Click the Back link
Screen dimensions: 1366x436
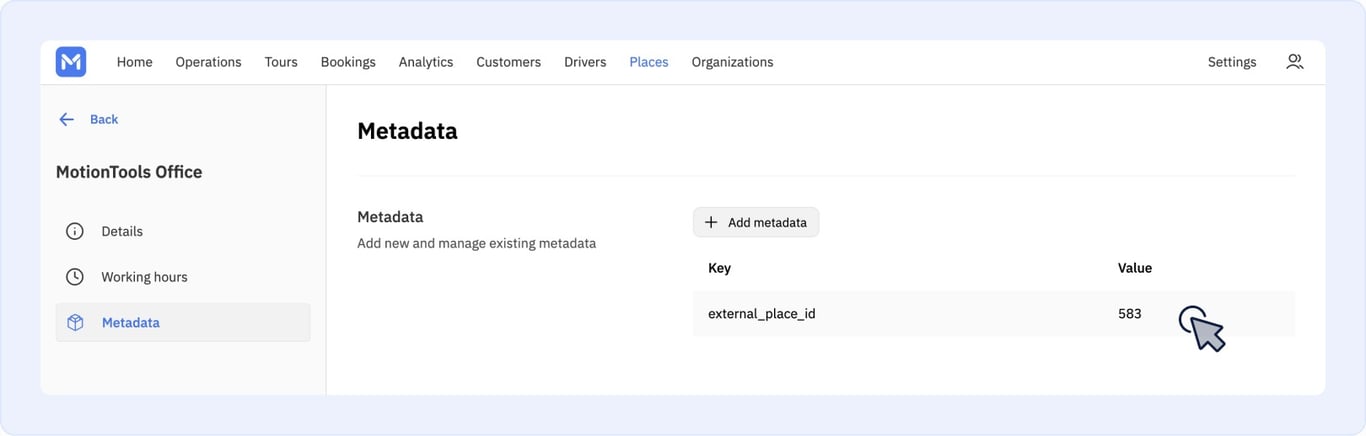pos(104,119)
